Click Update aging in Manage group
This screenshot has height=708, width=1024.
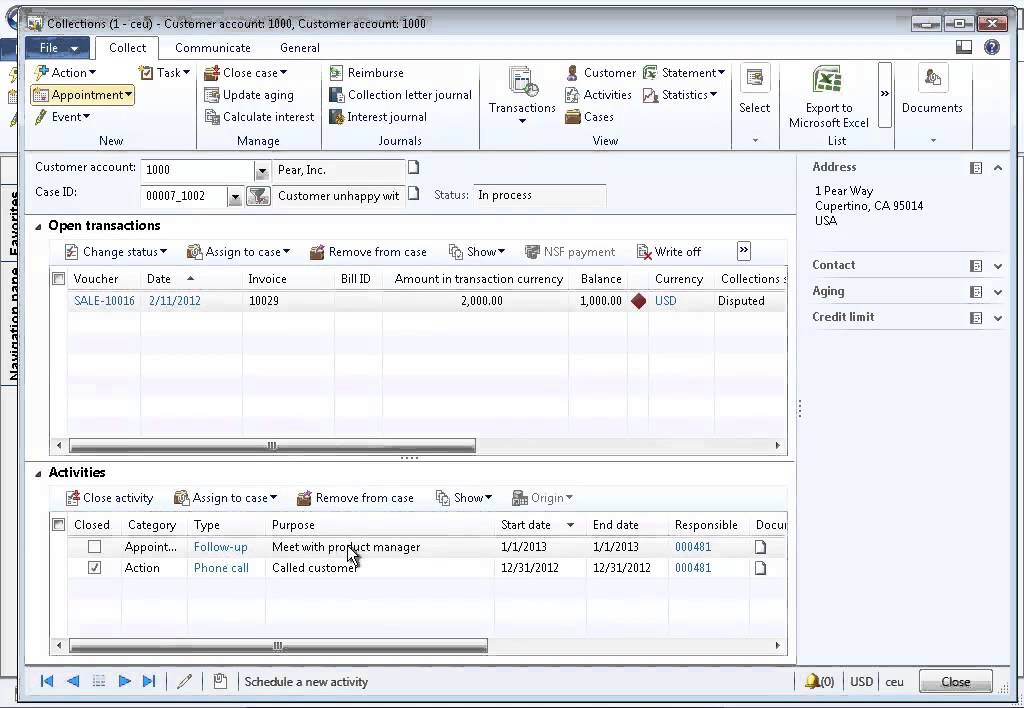[x=249, y=95]
